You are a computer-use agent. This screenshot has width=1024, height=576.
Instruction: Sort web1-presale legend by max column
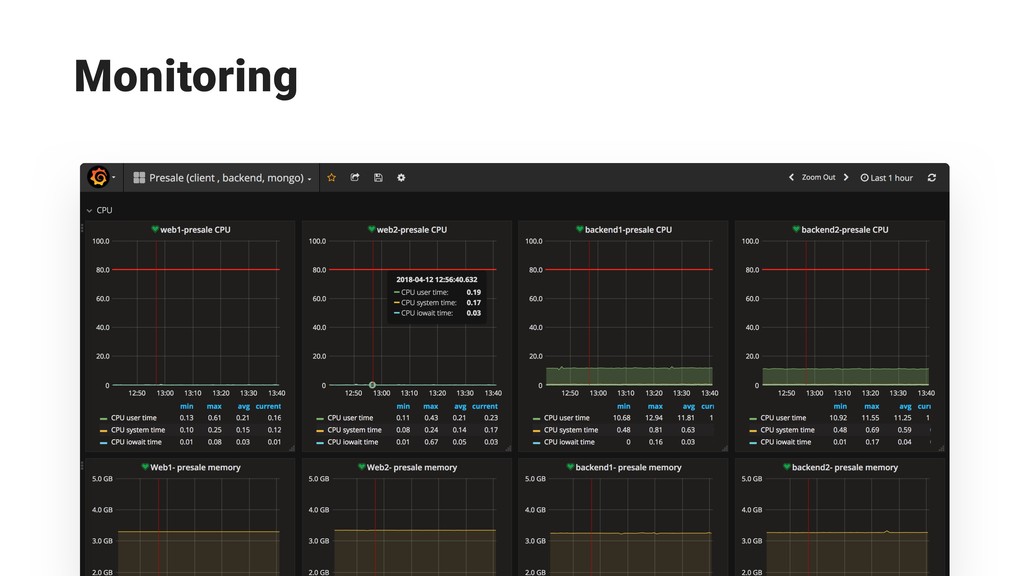tap(214, 406)
